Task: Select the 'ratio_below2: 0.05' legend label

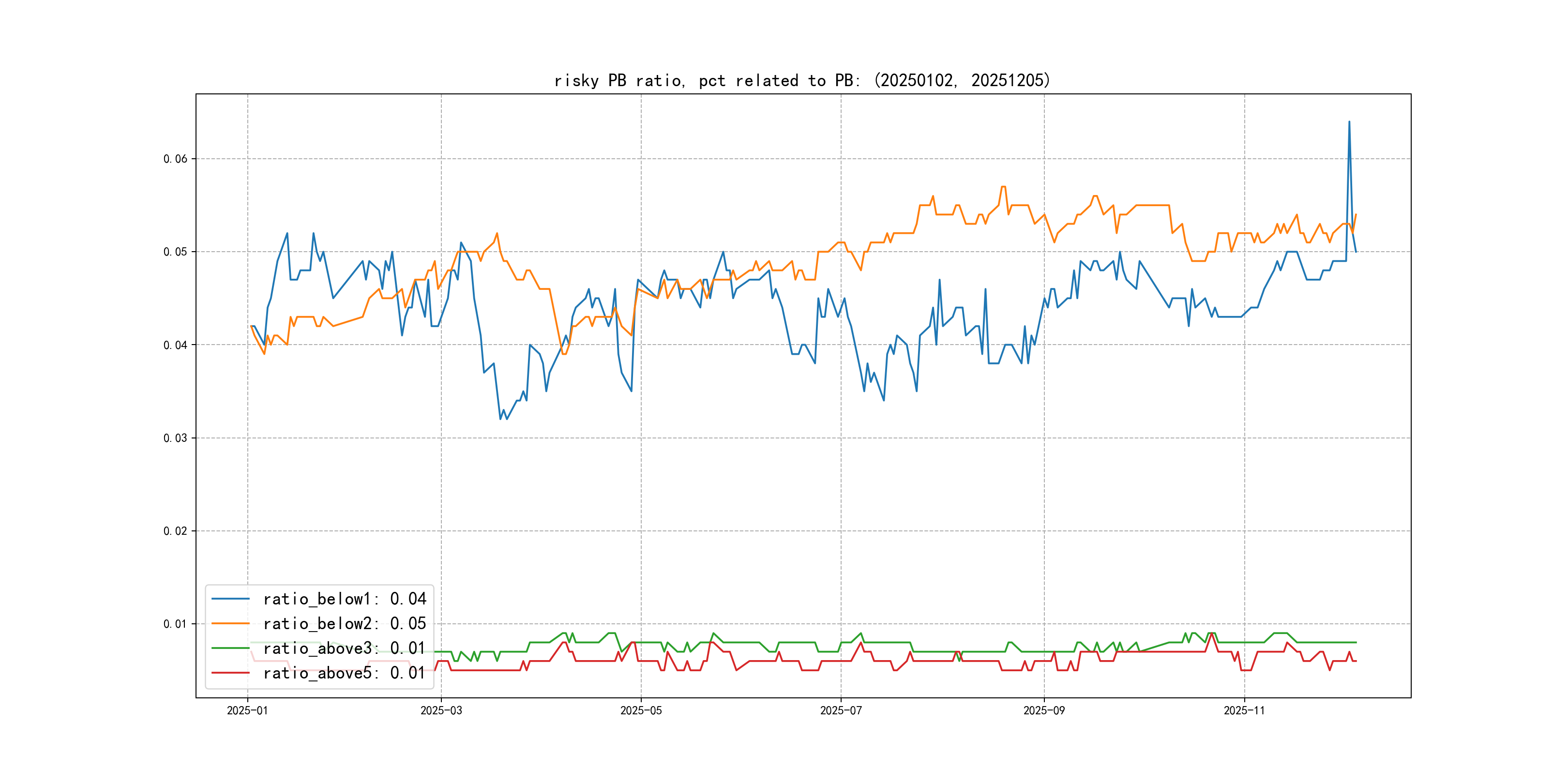Action: click(345, 623)
